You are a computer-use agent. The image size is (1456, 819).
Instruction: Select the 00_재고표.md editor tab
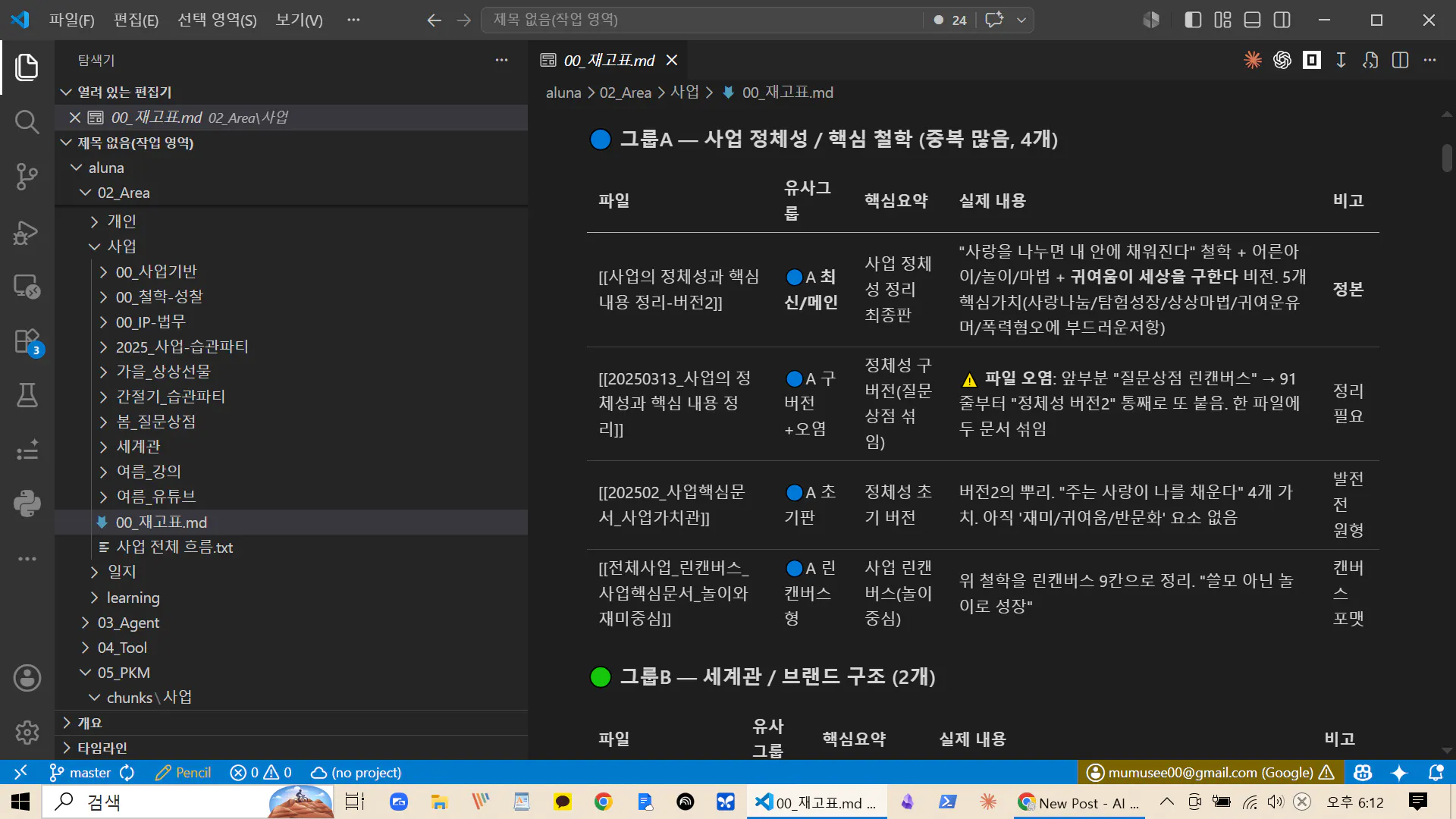click(x=608, y=60)
